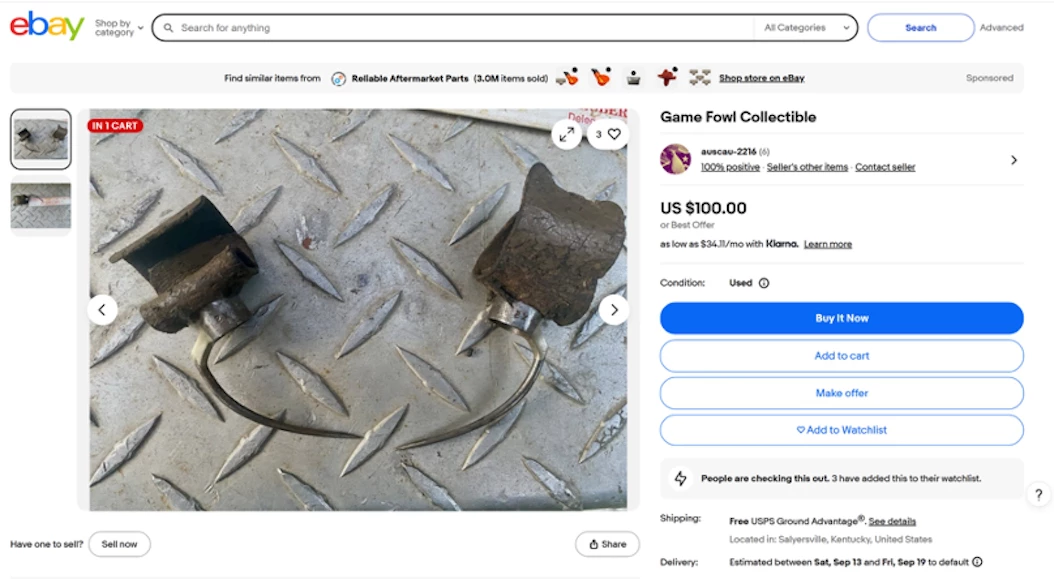This screenshot has width=1054, height=579.
Task: Open the condition info icon
Action: pyautogui.click(x=764, y=283)
